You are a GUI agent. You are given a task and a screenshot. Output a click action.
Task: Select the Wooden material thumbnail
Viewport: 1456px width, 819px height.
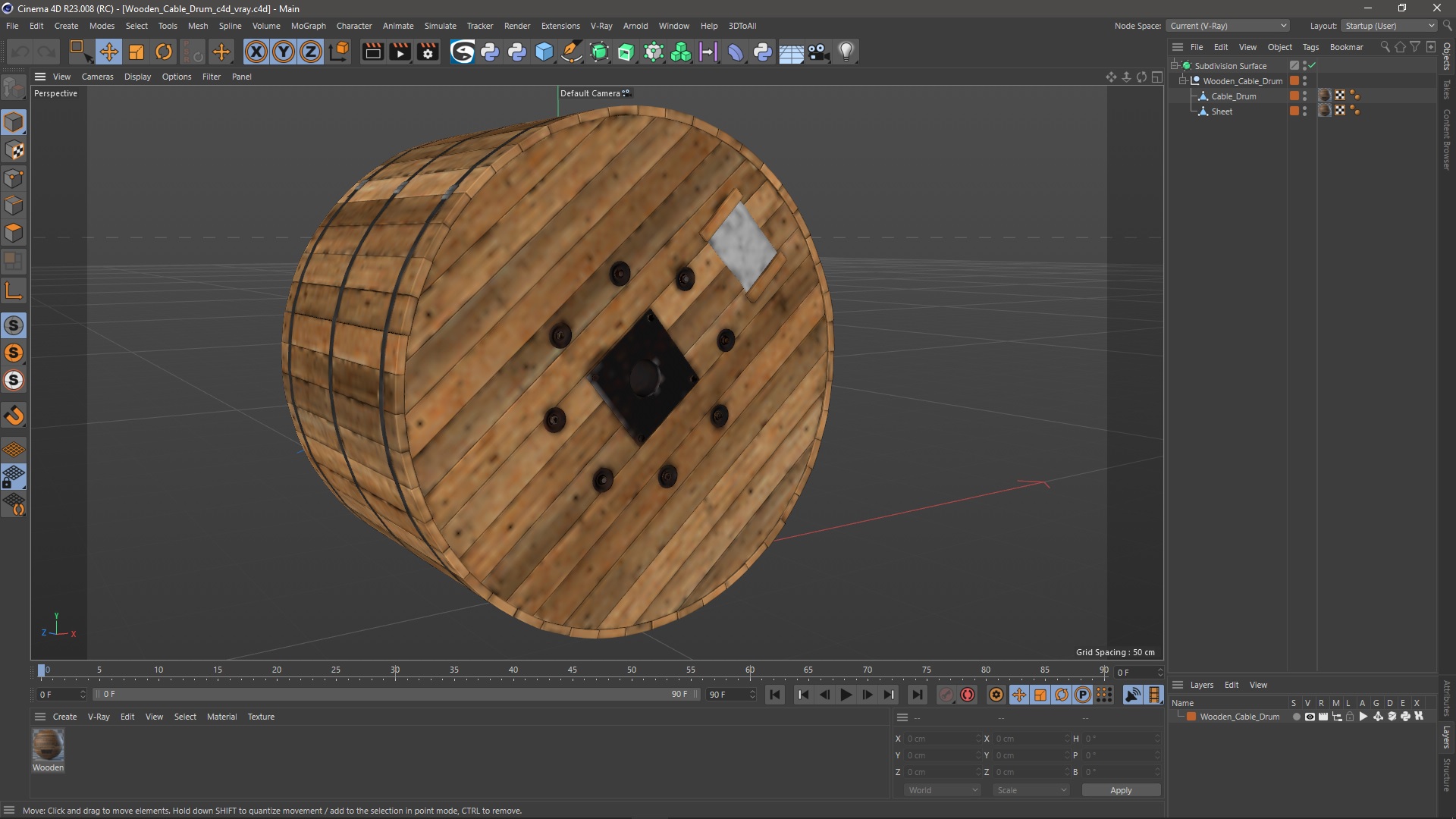(x=48, y=745)
